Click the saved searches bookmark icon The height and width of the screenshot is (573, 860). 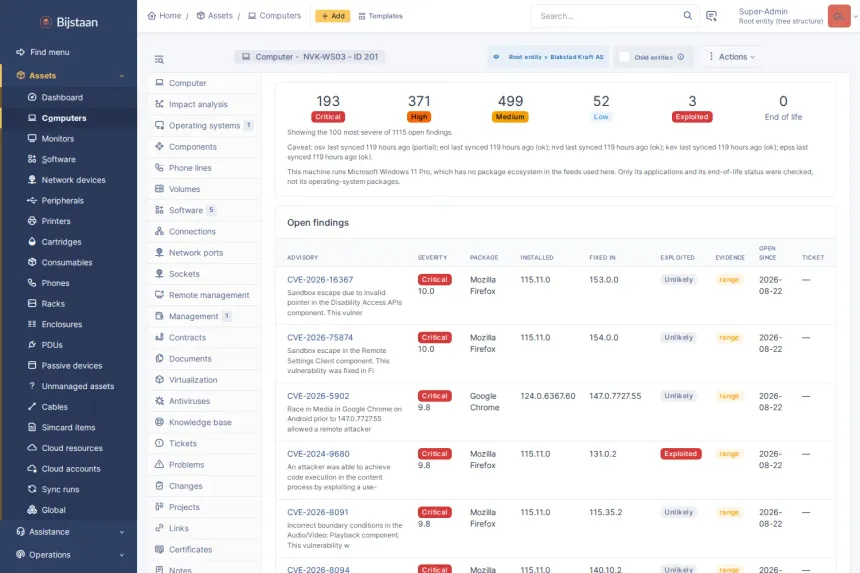[x=711, y=16]
